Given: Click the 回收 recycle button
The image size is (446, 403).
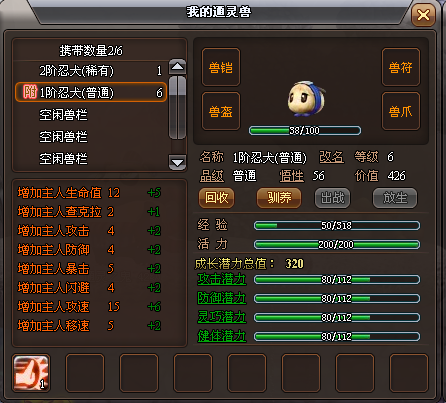Looking at the screenshot, I should tap(217, 198).
